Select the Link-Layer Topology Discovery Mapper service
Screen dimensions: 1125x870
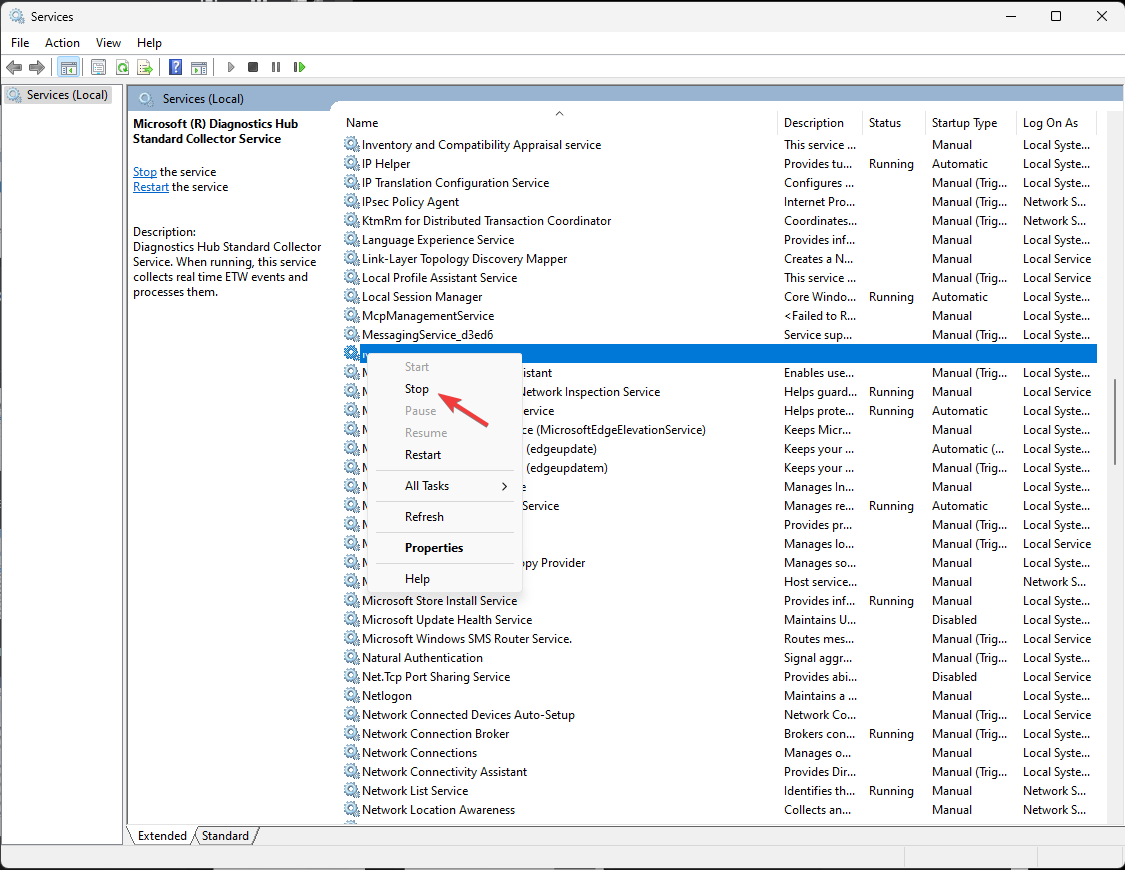tap(719, 259)
